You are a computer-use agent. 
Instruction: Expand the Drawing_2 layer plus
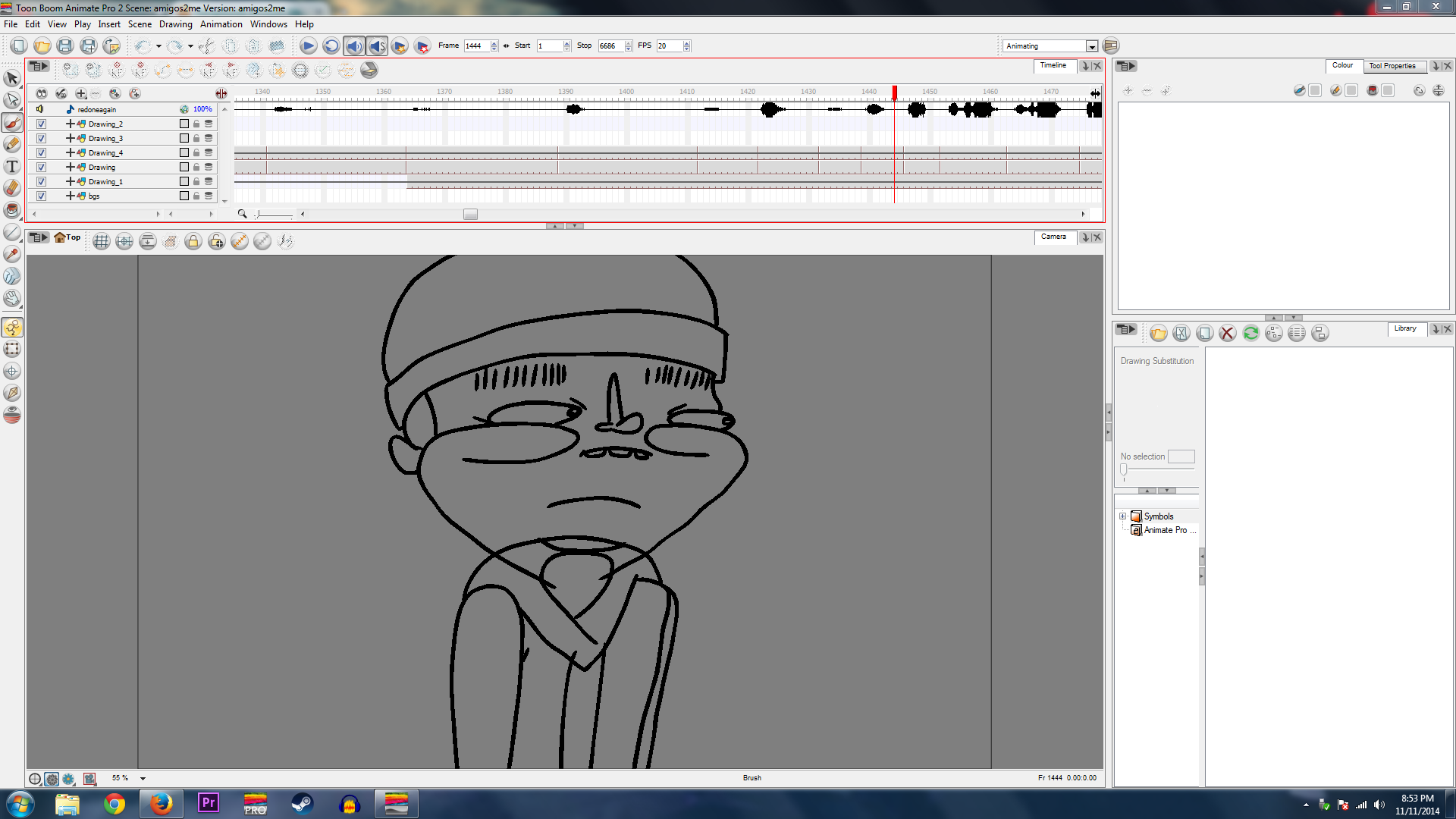pyautogui.click(x=70, y=124)
